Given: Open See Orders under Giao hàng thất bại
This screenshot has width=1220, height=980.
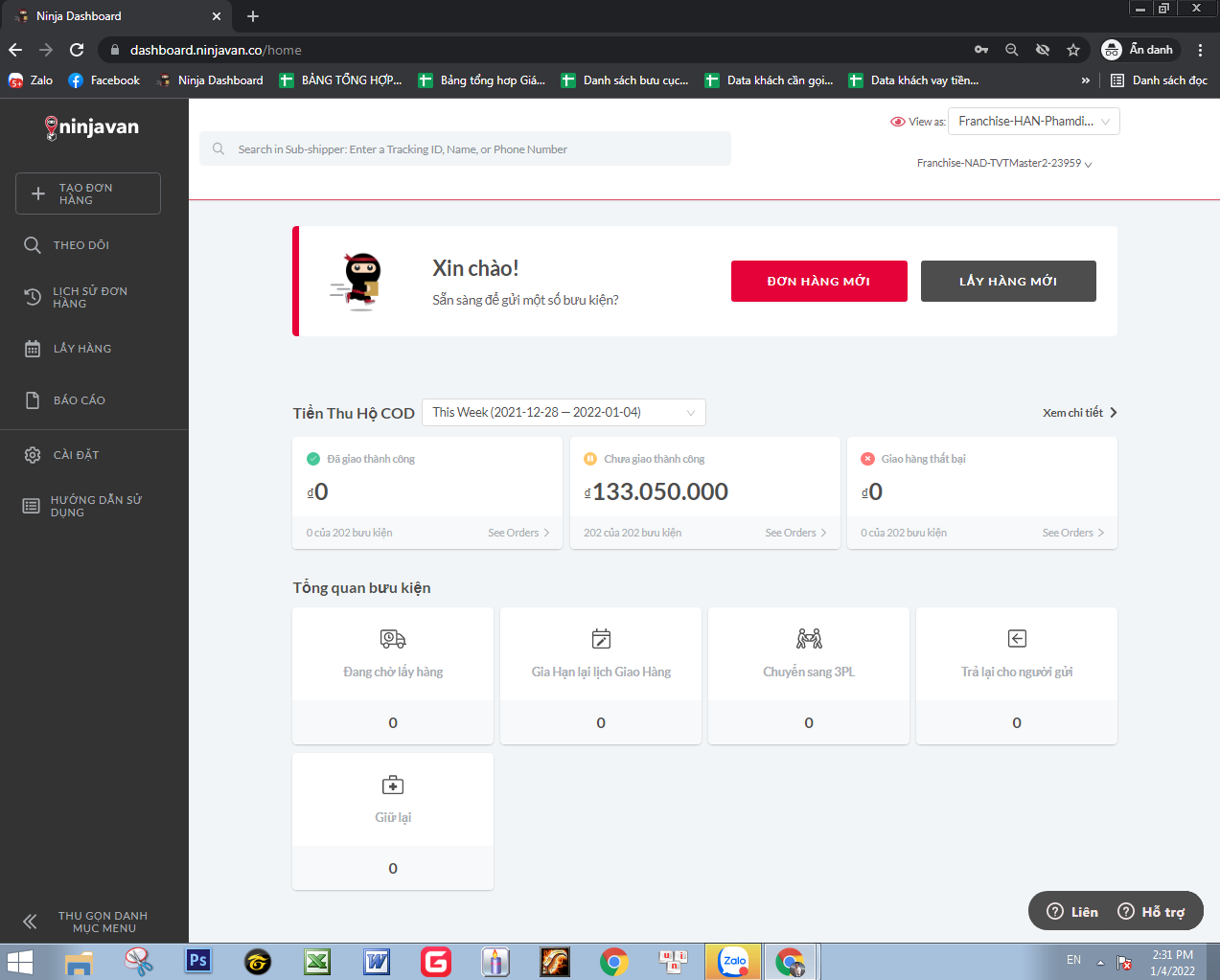Looking at the screenshot, I should [x=1073, y=533].
